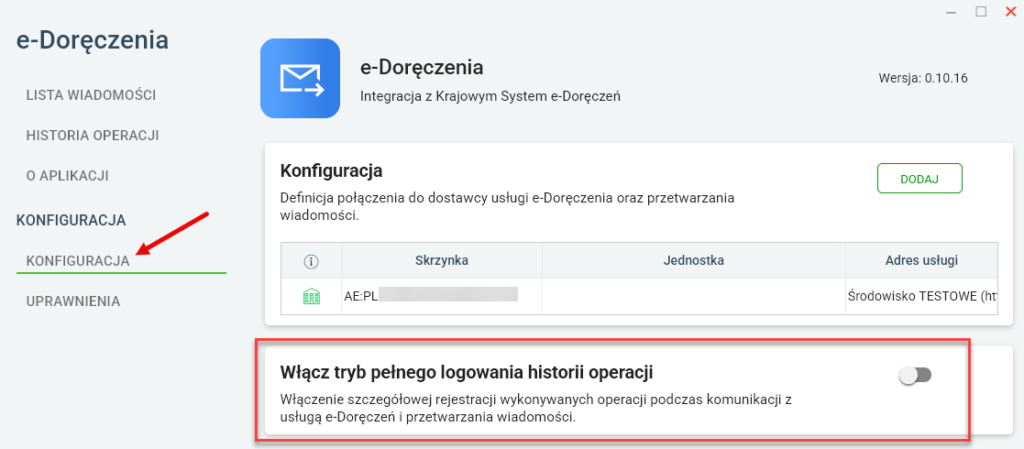Toggle full operation history logging switch
Screen dimensions: 1024x449
click(916, 375)
